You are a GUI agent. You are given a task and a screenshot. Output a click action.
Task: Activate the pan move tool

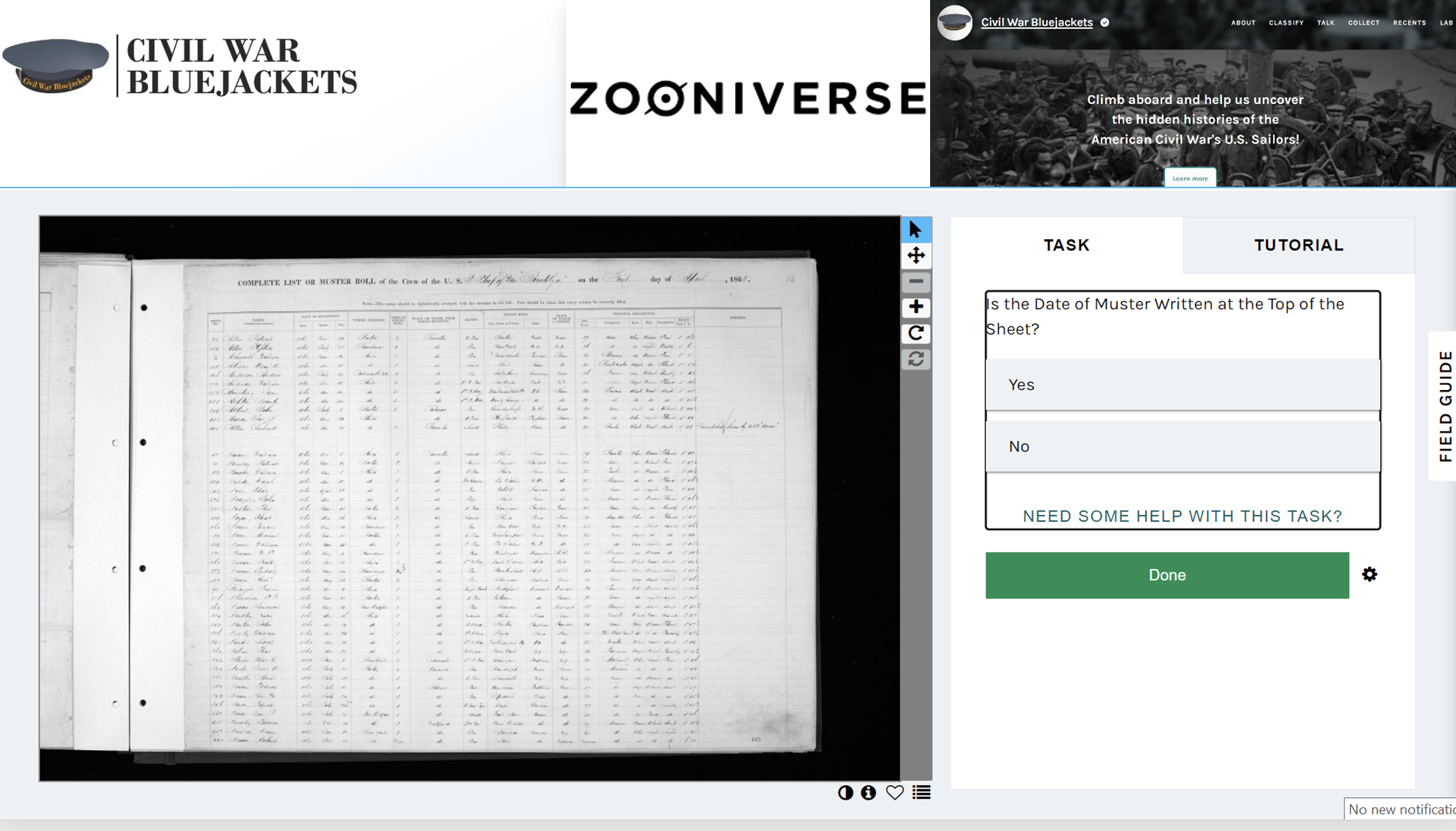pos(915,256)
